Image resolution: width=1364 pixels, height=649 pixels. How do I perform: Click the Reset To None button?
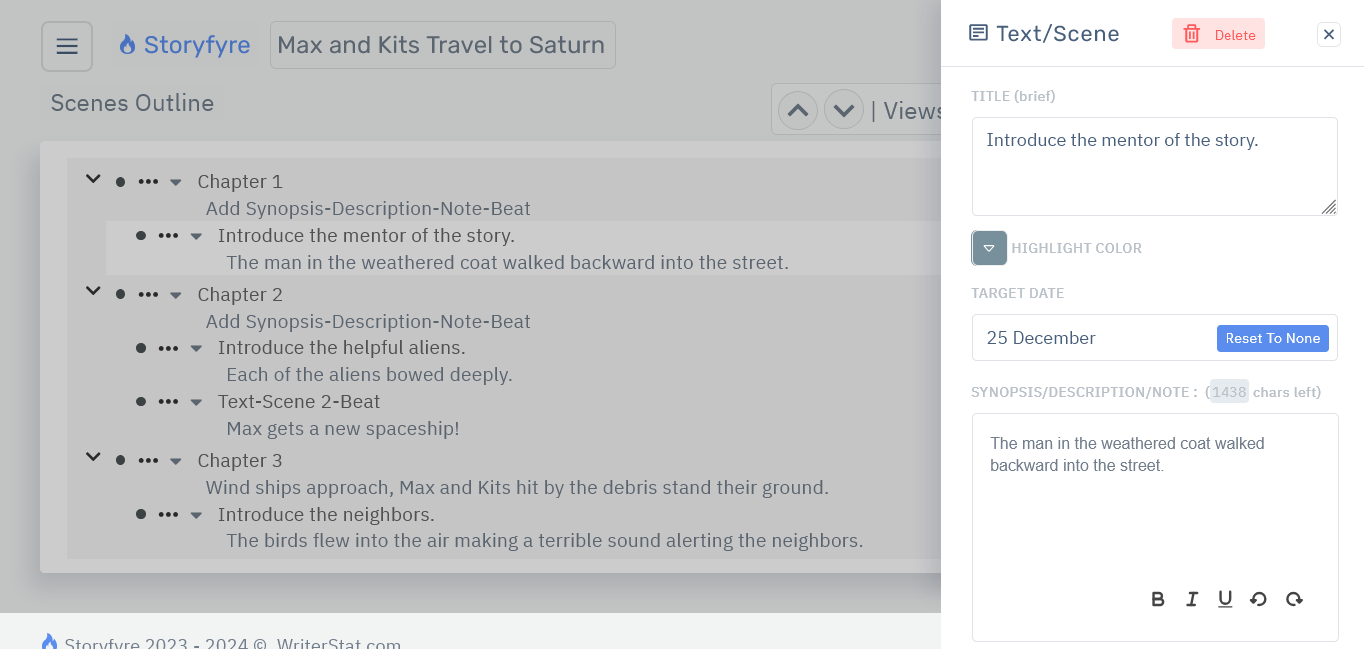click(x=1272, y=338)
